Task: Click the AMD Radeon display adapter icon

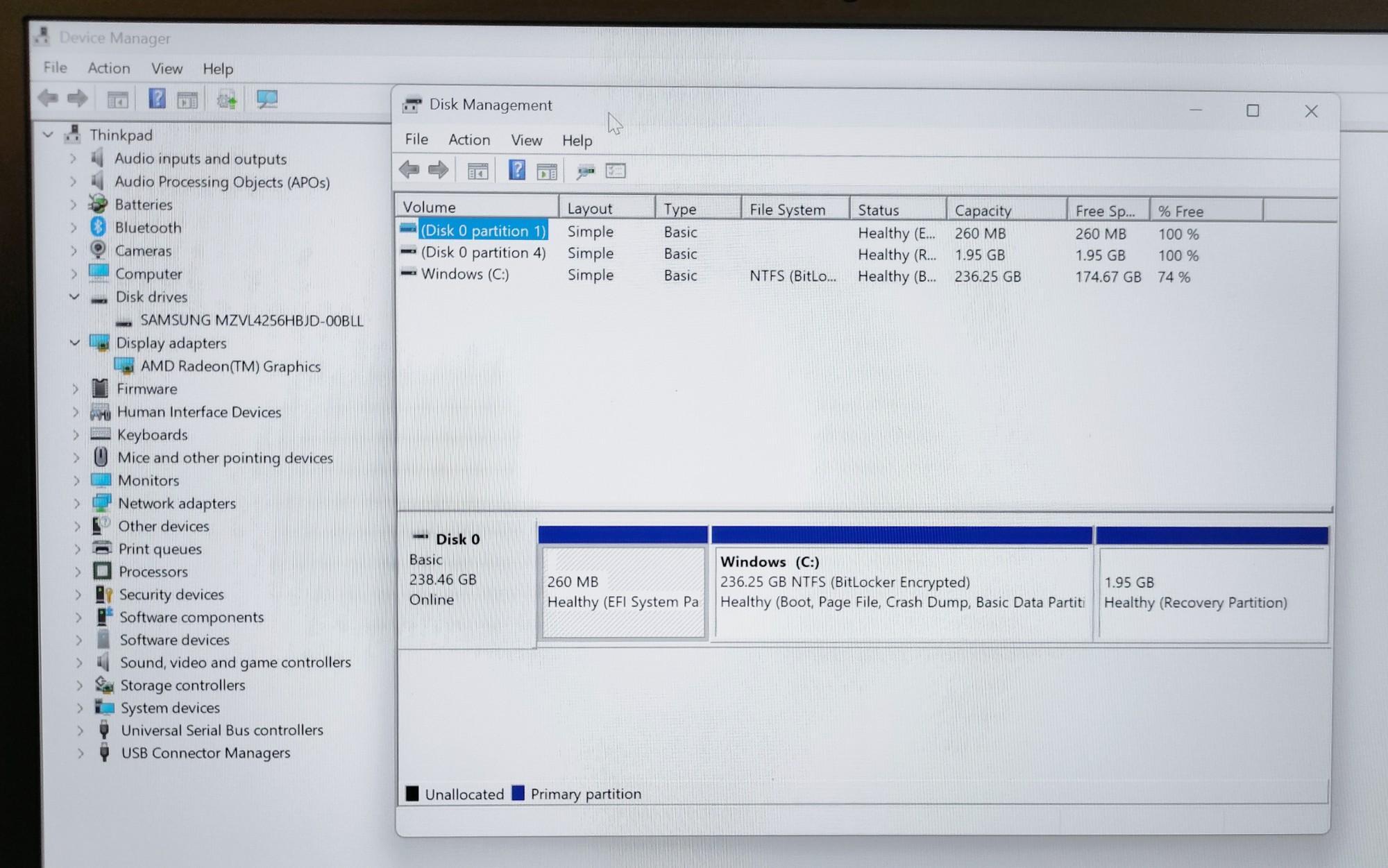Action: (x=124, y=366)
